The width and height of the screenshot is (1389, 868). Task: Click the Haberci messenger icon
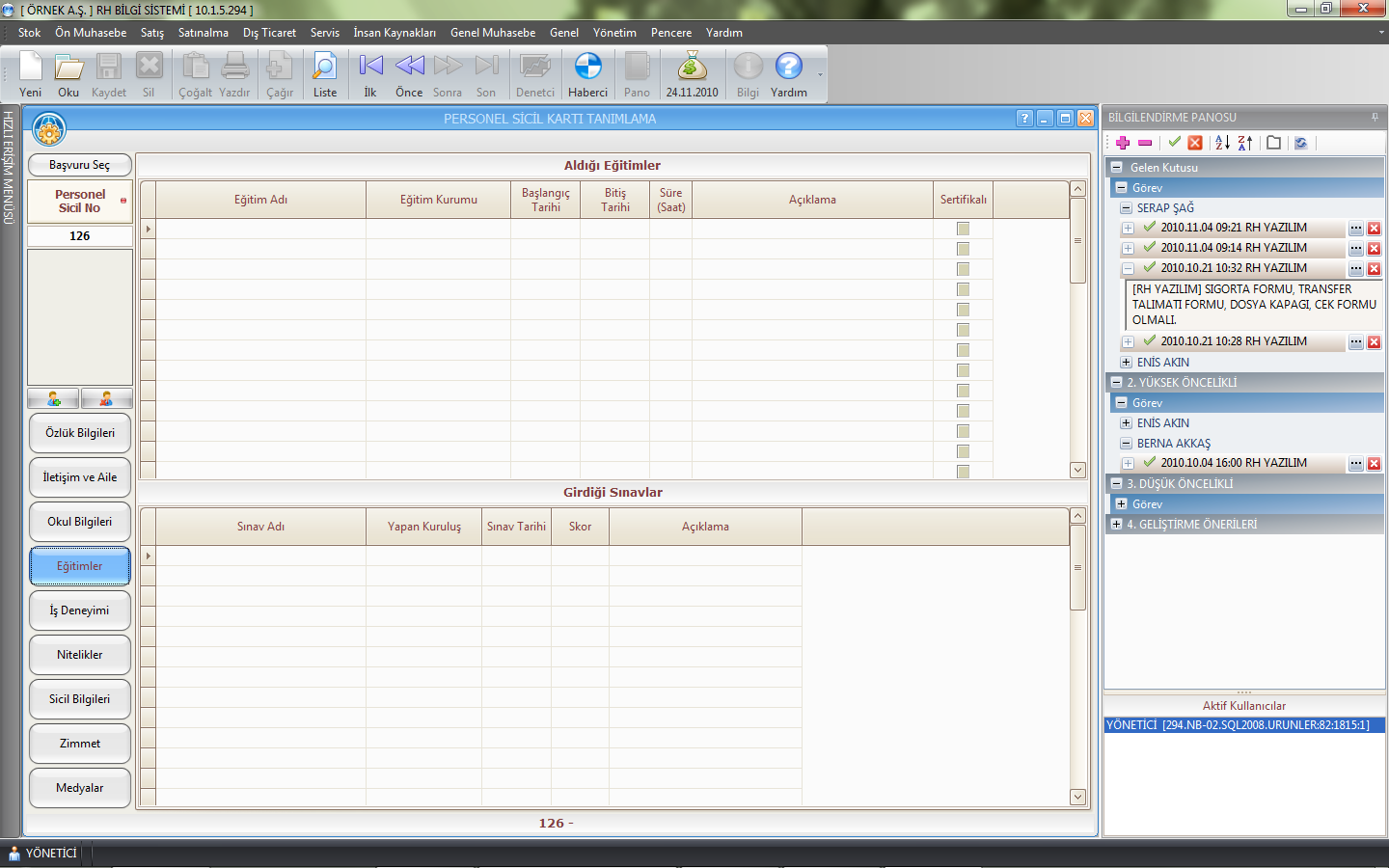pyautogui.click(x=587, y=68)
